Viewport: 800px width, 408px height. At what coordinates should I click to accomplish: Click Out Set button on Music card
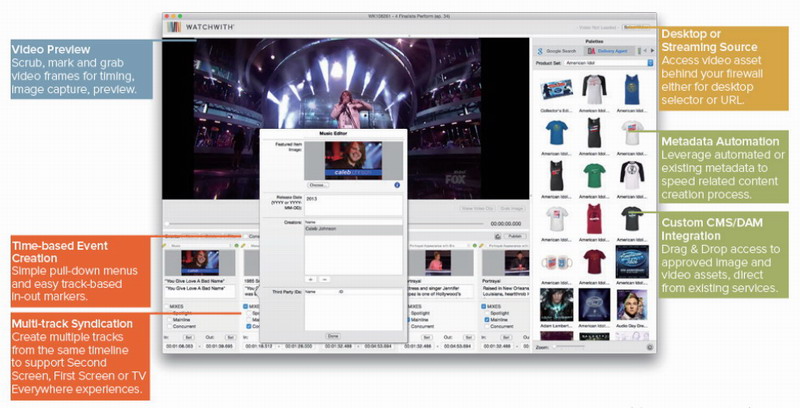pos(230,338)
